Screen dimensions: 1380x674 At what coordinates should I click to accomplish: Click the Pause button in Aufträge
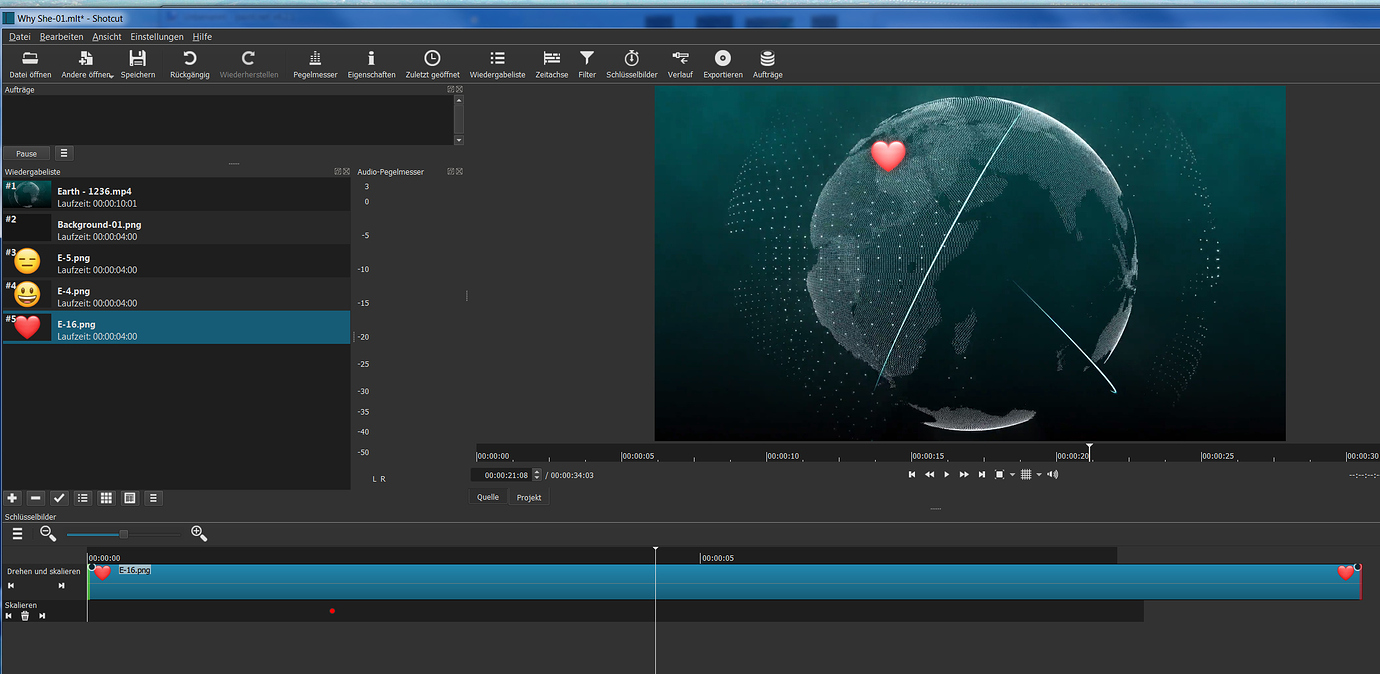[26, 154]
